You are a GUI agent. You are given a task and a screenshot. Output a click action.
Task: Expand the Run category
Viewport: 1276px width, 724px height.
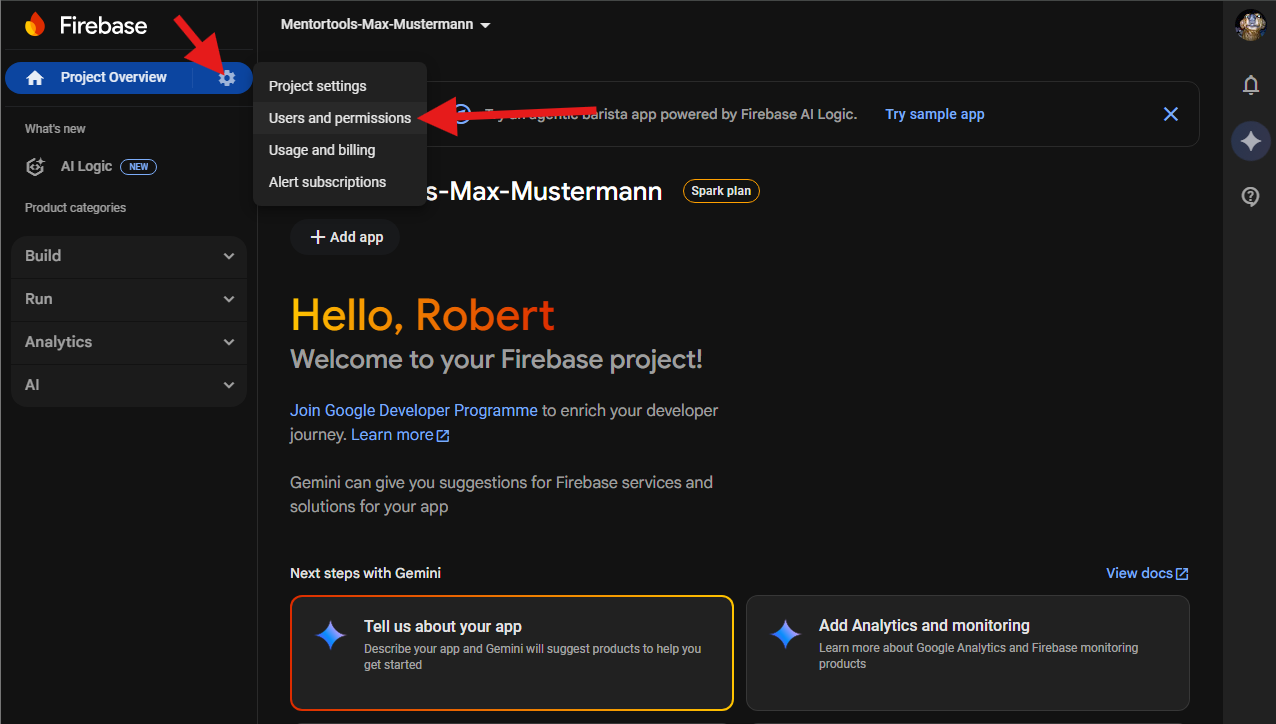129,299
